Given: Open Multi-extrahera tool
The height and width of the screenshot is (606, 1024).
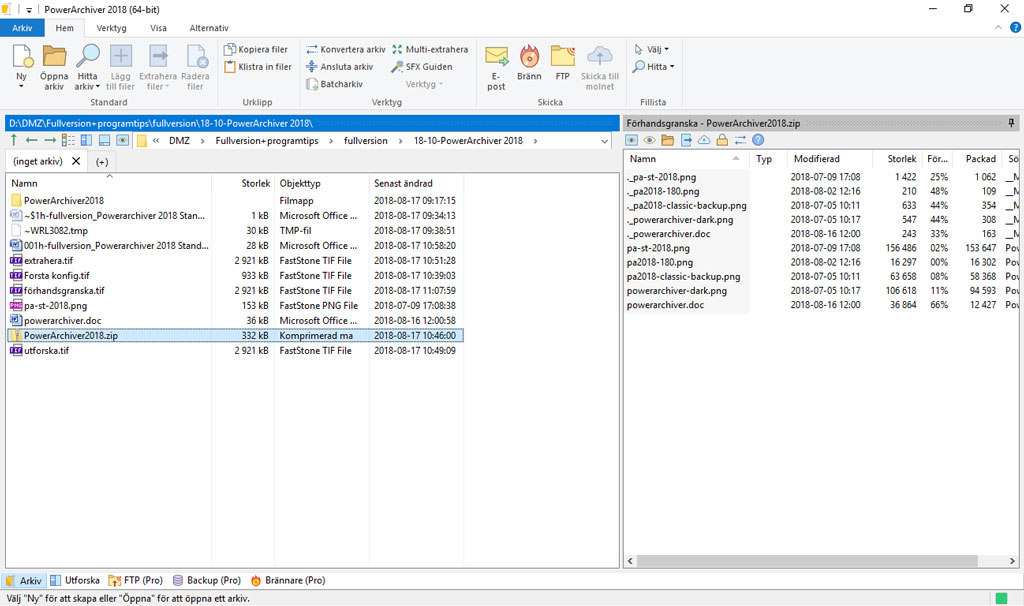Looking at the screenshot, I should point(430,49).
